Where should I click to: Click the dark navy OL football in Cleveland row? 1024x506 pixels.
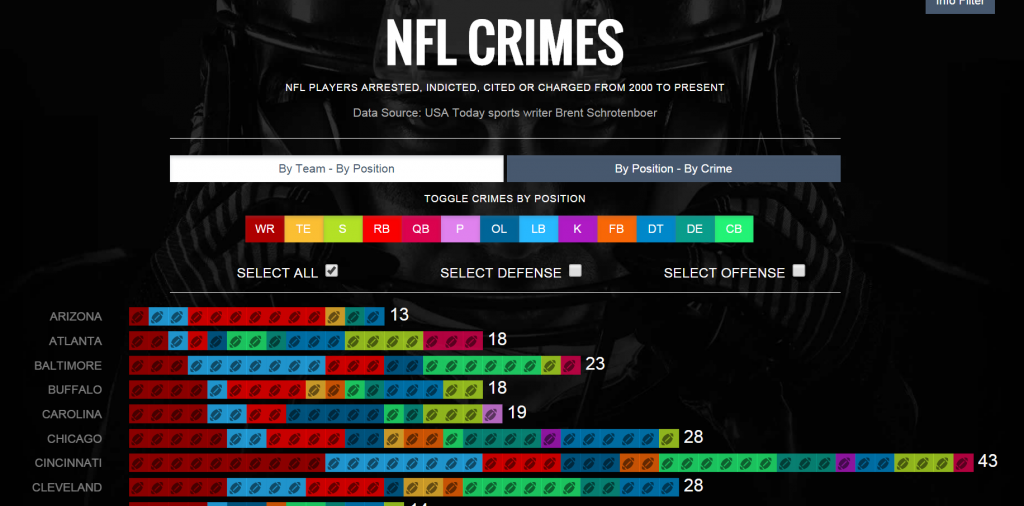coord(394,488)
